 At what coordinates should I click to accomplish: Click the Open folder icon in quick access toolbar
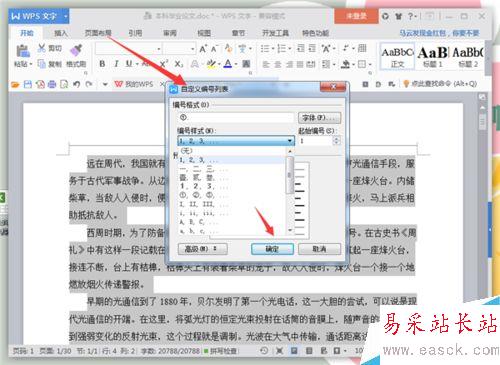(15, 84)
